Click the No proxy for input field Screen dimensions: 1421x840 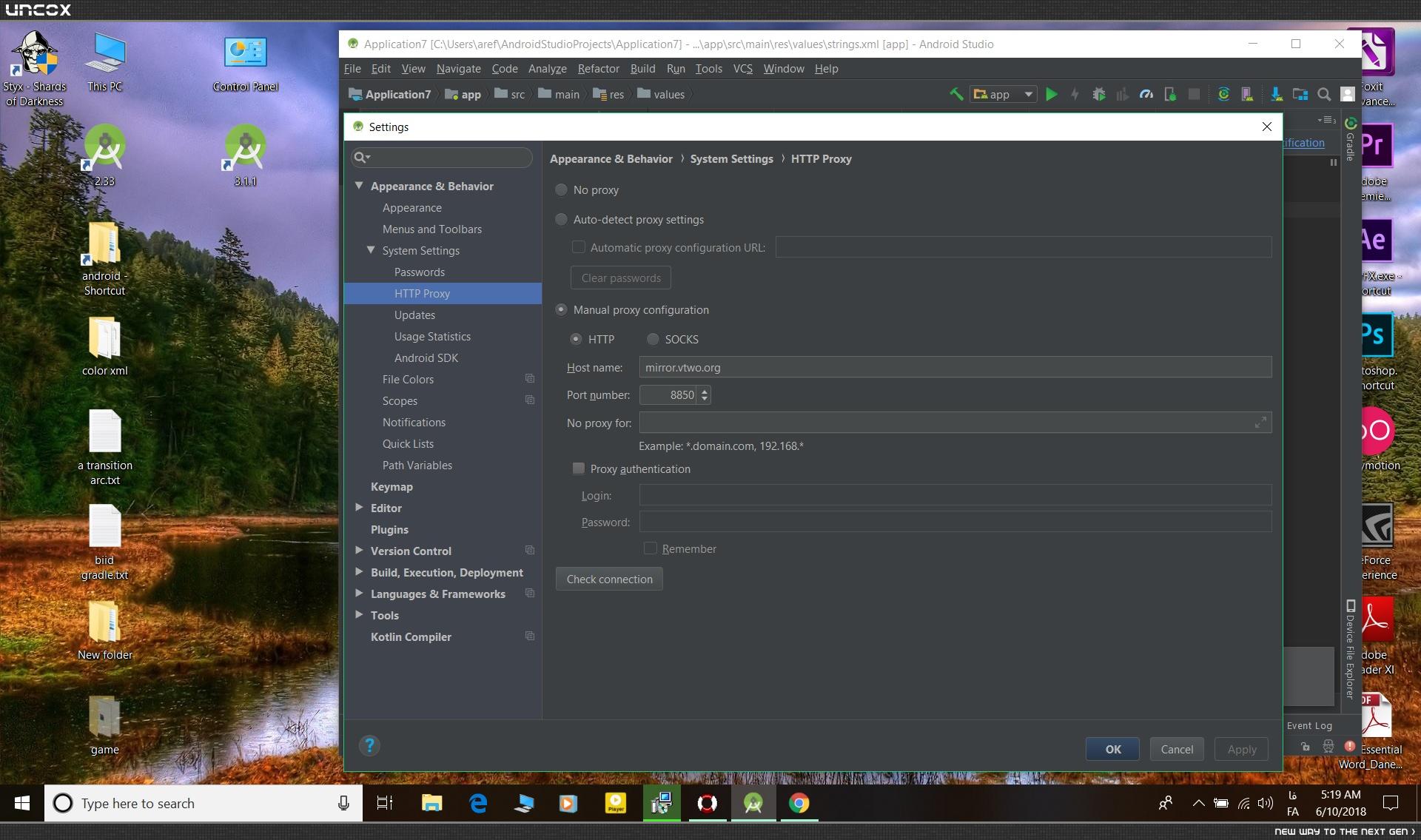[x=955, y=423]
